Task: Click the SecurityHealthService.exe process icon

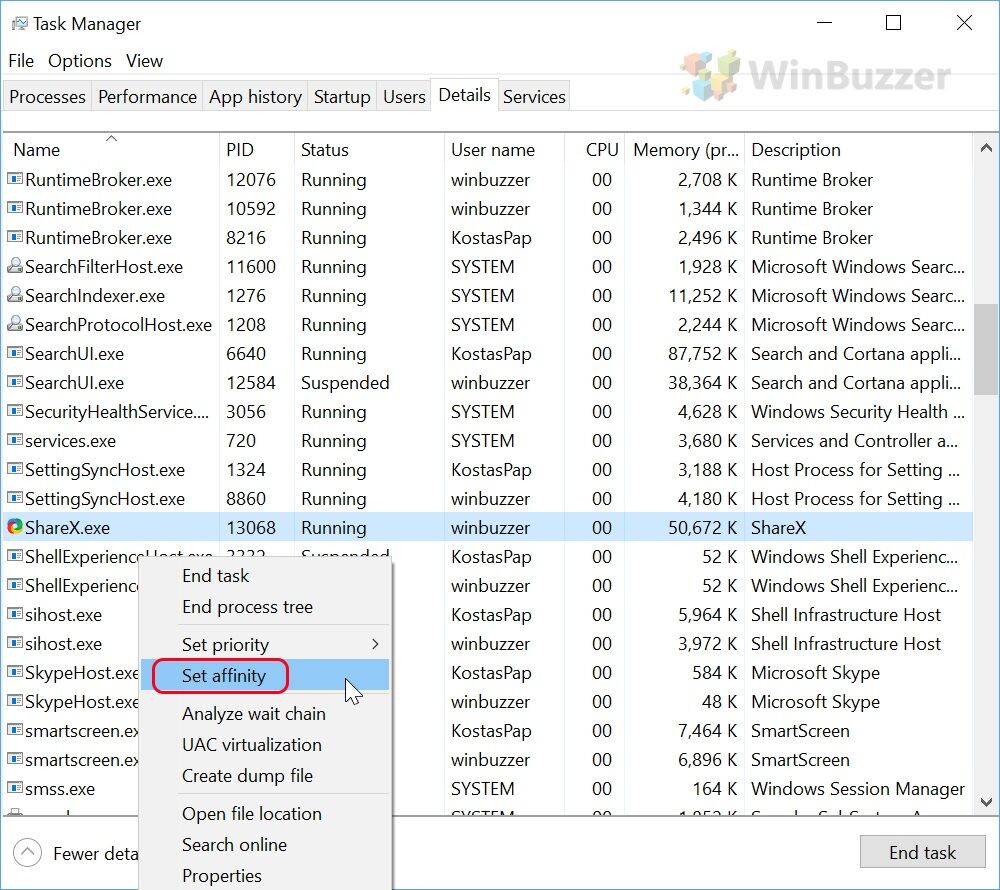Action: click(x=13, y=411)
